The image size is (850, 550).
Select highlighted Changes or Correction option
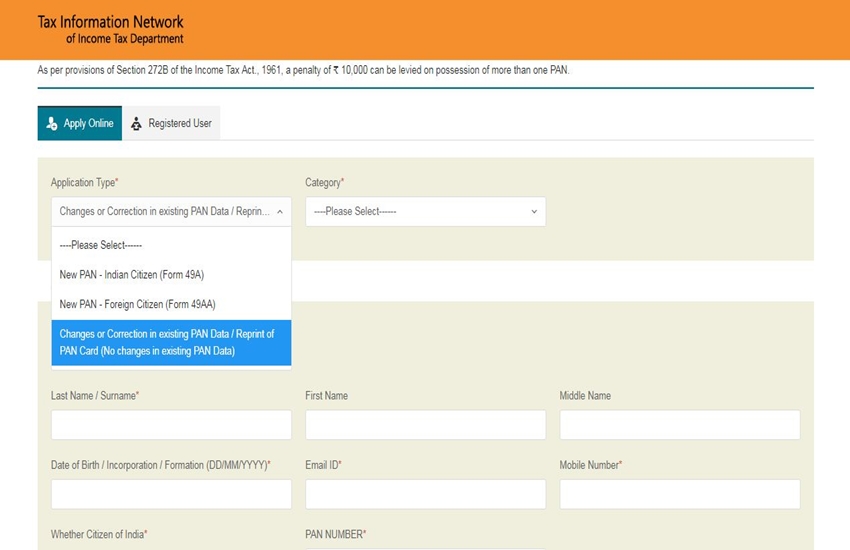coord(171,342)
